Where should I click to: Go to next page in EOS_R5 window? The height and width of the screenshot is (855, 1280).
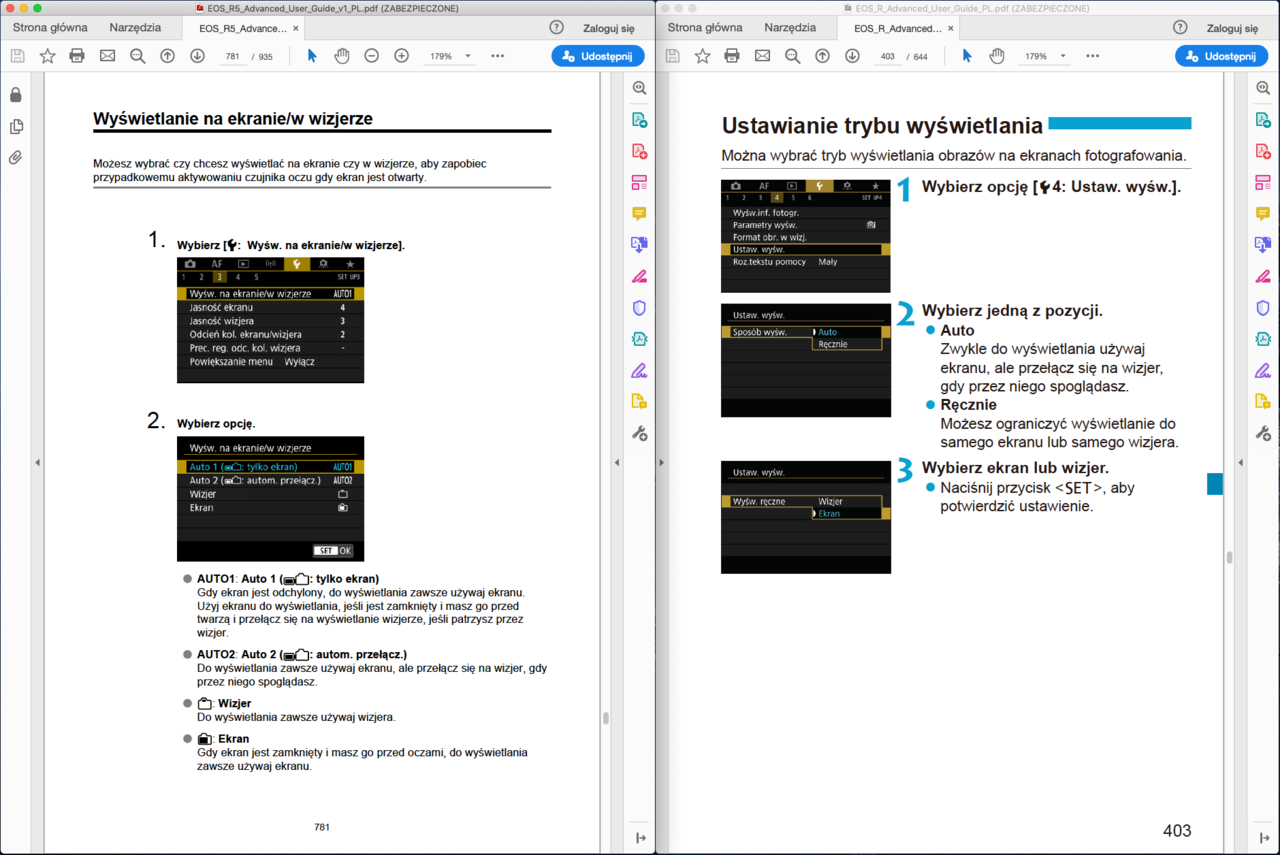(197, 56)
